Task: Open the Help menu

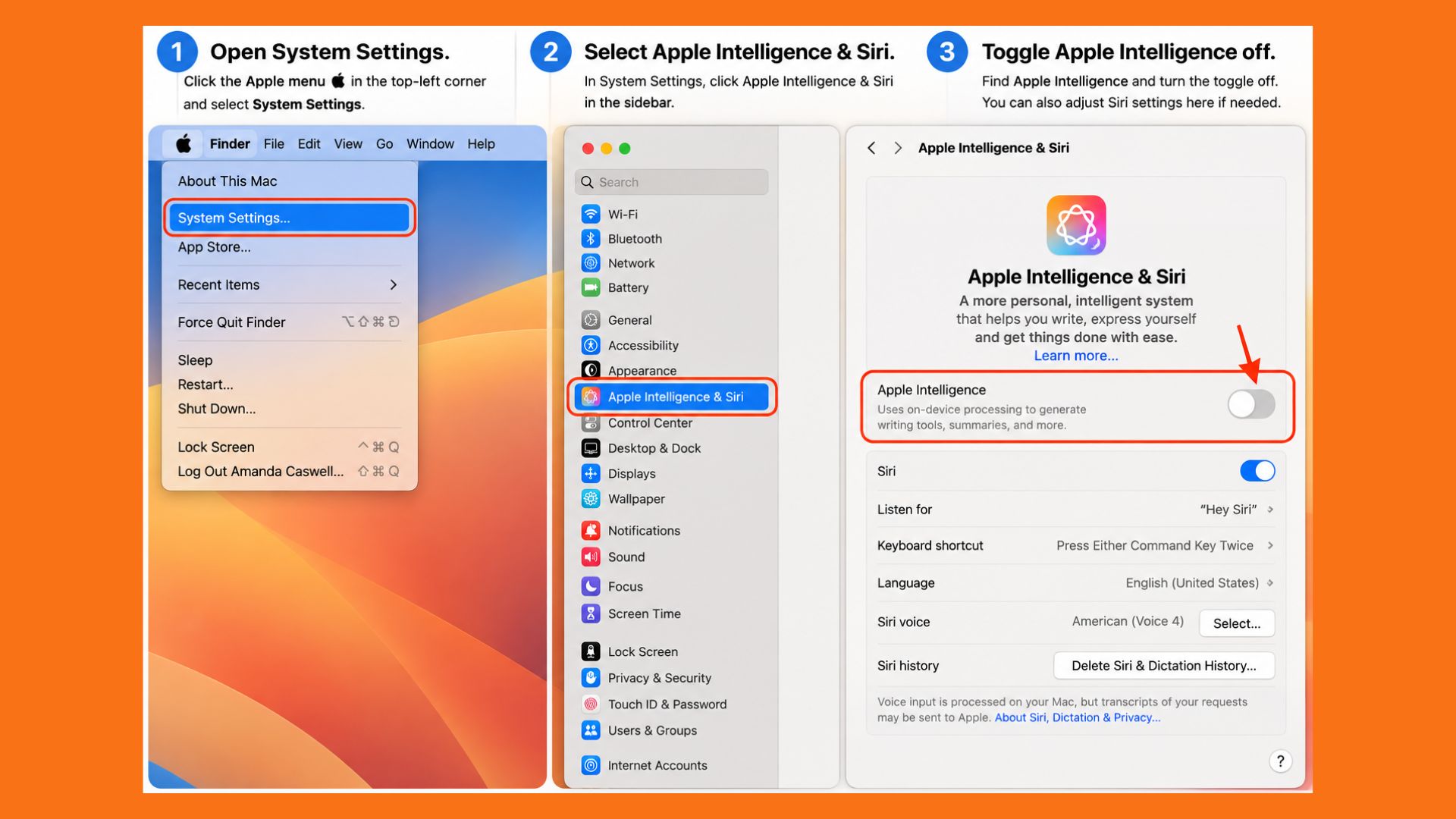Action: (x=481, y=143)
